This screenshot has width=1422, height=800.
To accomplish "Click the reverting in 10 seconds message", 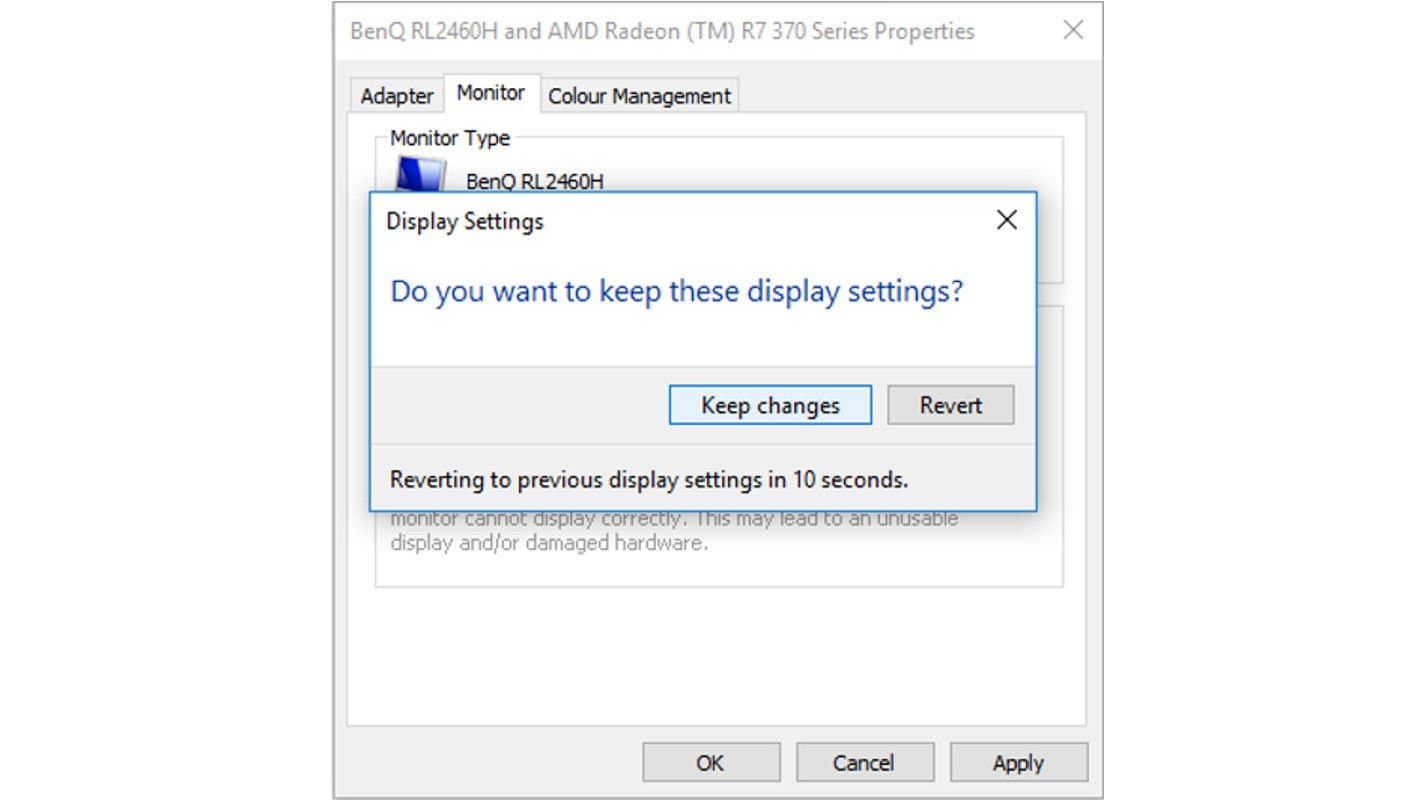I will pos(649,480).
